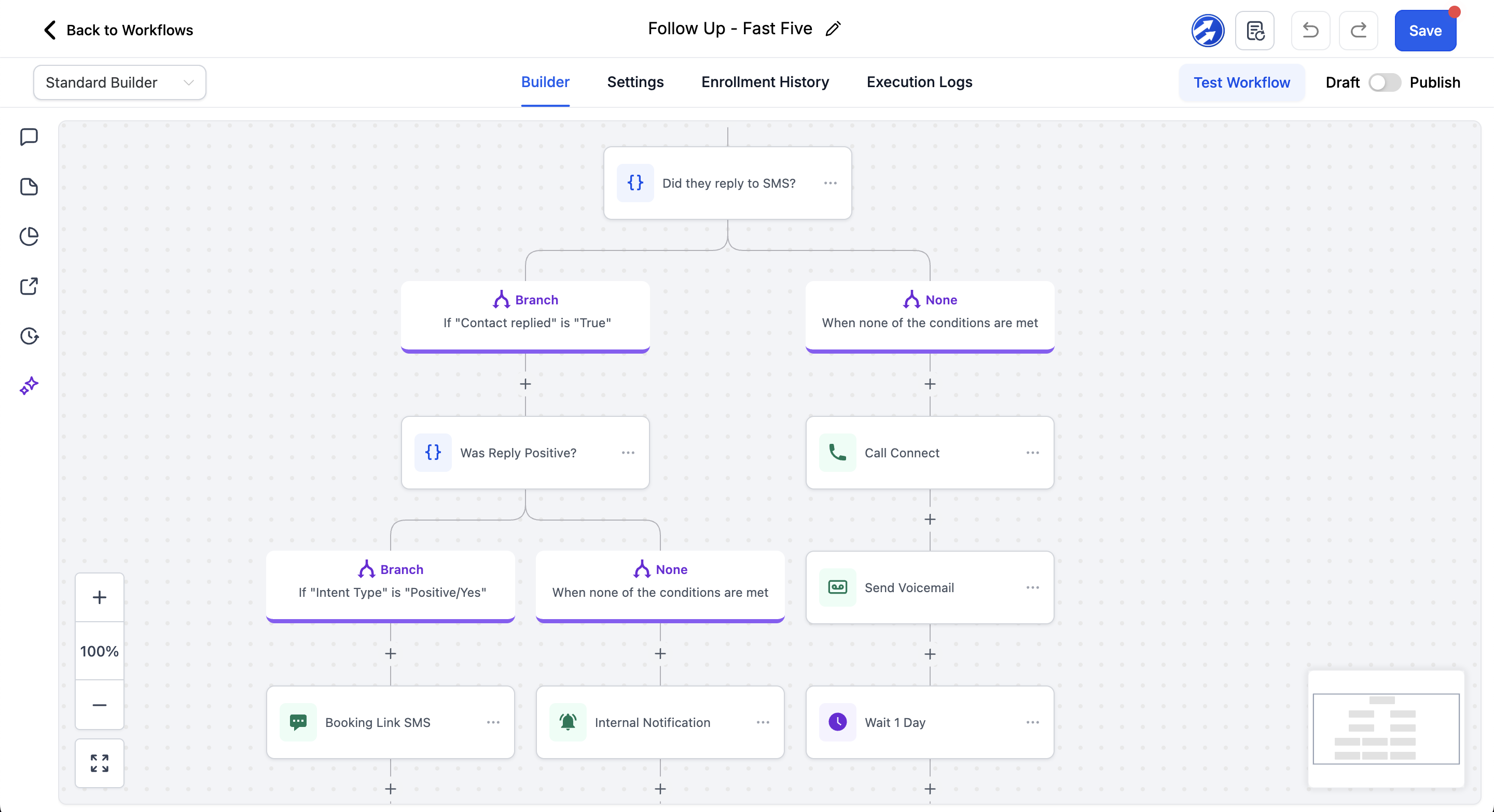The image size is (1494, 812).
Task: Open the sticky notes sidebar icon
Action: point(29,187)
